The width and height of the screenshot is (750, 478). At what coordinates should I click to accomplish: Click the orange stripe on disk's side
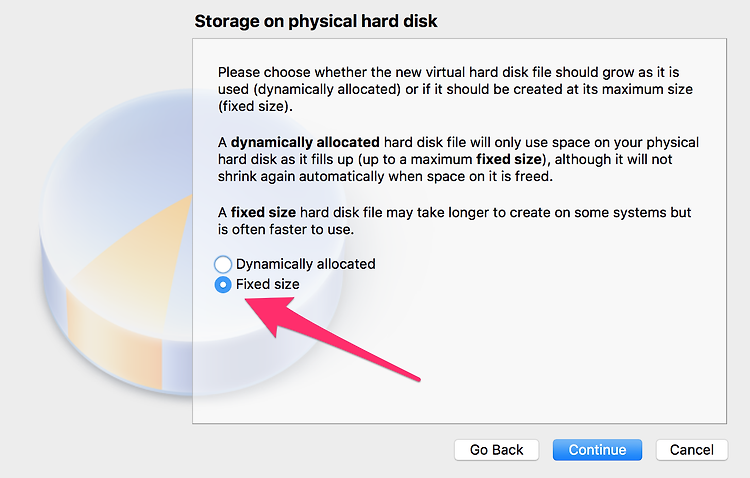tap(115, 340)
